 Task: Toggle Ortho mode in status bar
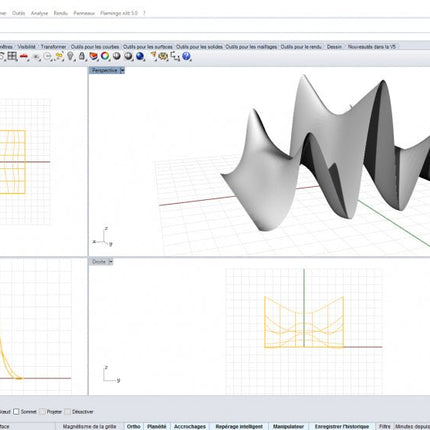pyautogui.click(x=133, y=426)
